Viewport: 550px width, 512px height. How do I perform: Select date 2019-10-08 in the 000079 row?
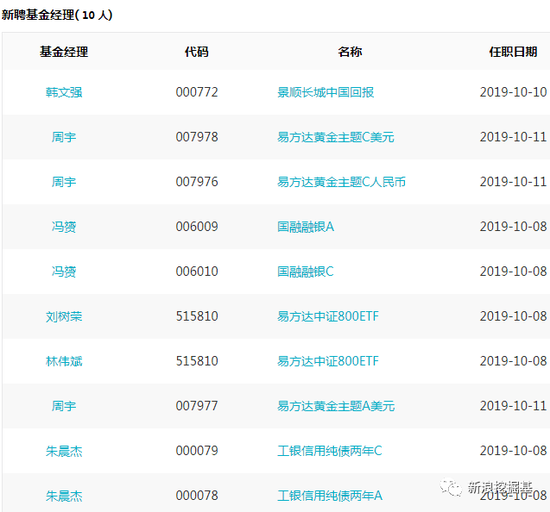[513, 451]
